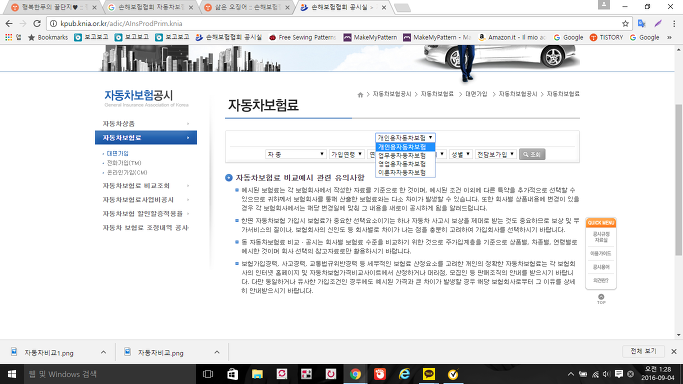Go back with the browser back arrow

(x=9, y=24)
